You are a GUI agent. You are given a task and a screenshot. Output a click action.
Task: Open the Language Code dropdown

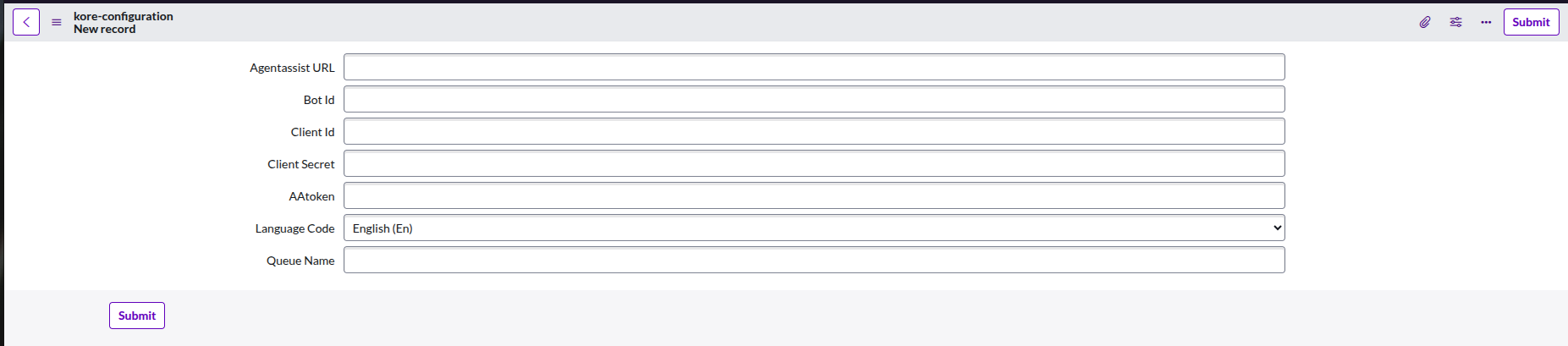pos(813,228)
